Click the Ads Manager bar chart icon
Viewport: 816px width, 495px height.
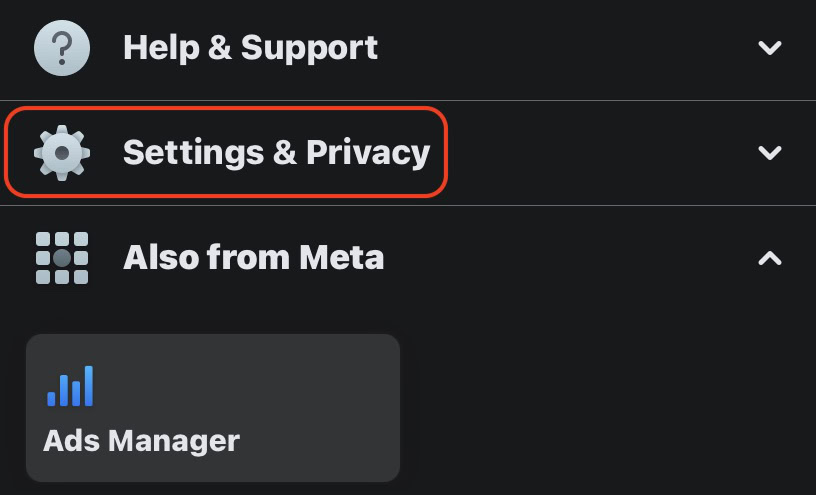coord(70,386)
